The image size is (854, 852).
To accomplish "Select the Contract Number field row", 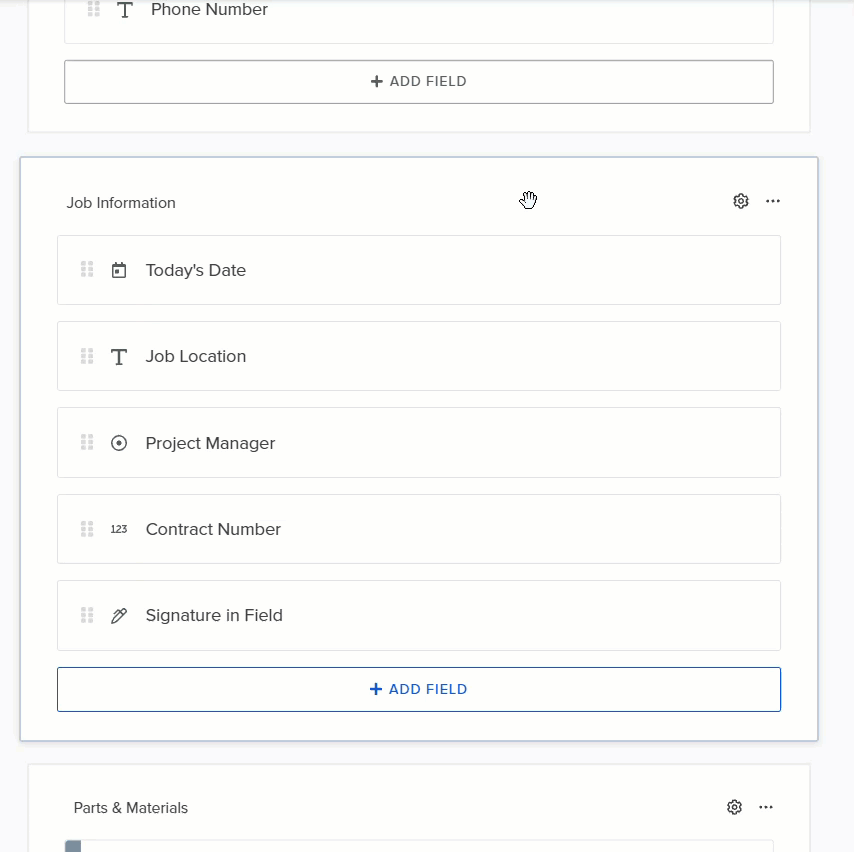I will (x=419, y=529).
